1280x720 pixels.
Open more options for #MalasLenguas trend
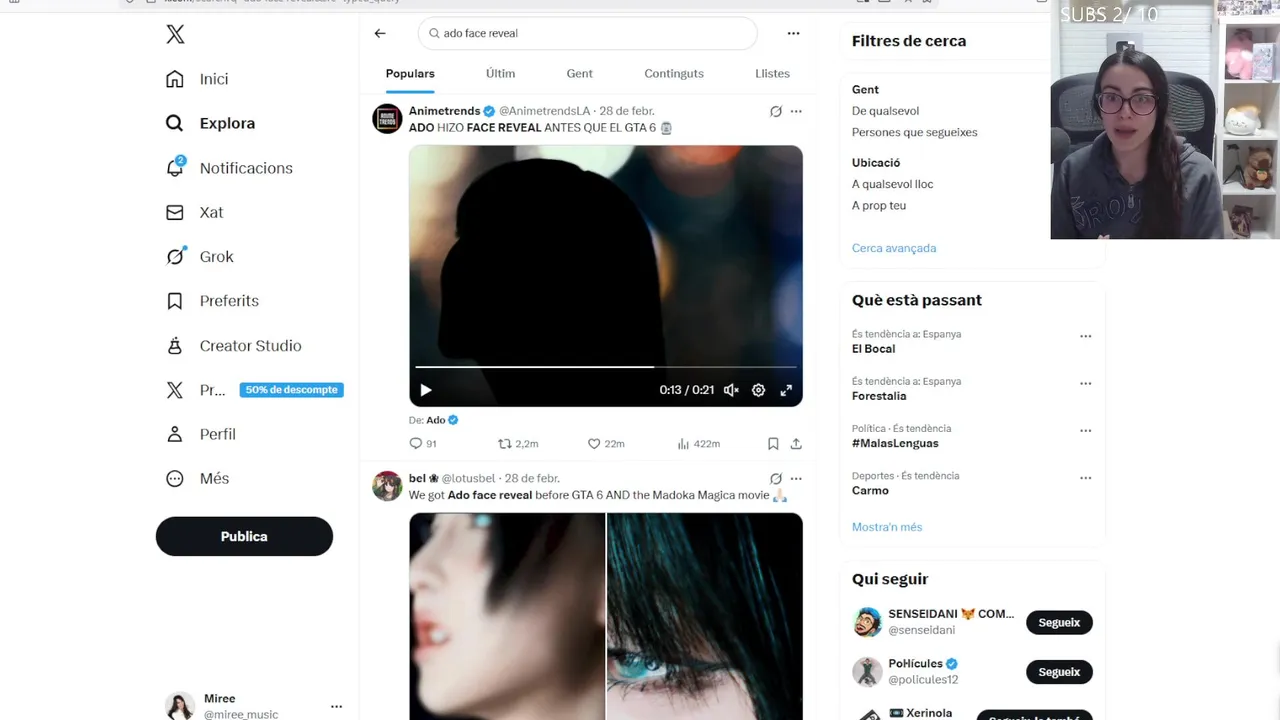[x=1085, y=430]
